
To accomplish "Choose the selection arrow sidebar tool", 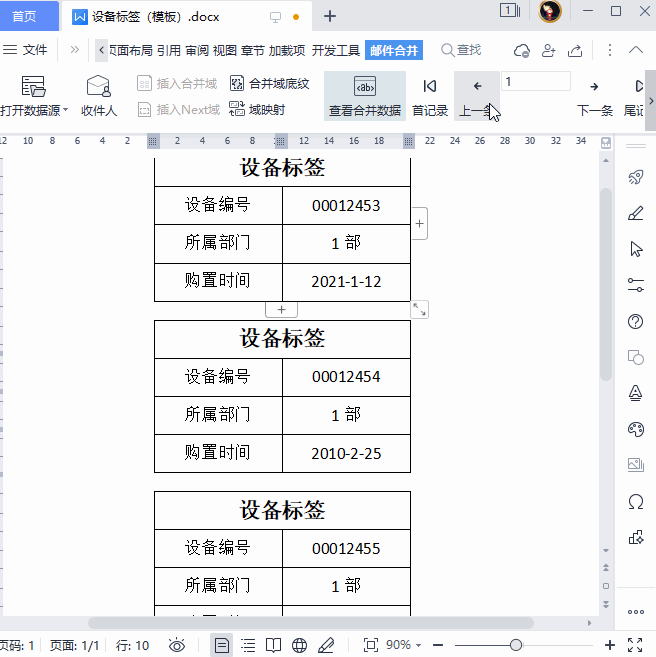I will [x=636, y=249].
